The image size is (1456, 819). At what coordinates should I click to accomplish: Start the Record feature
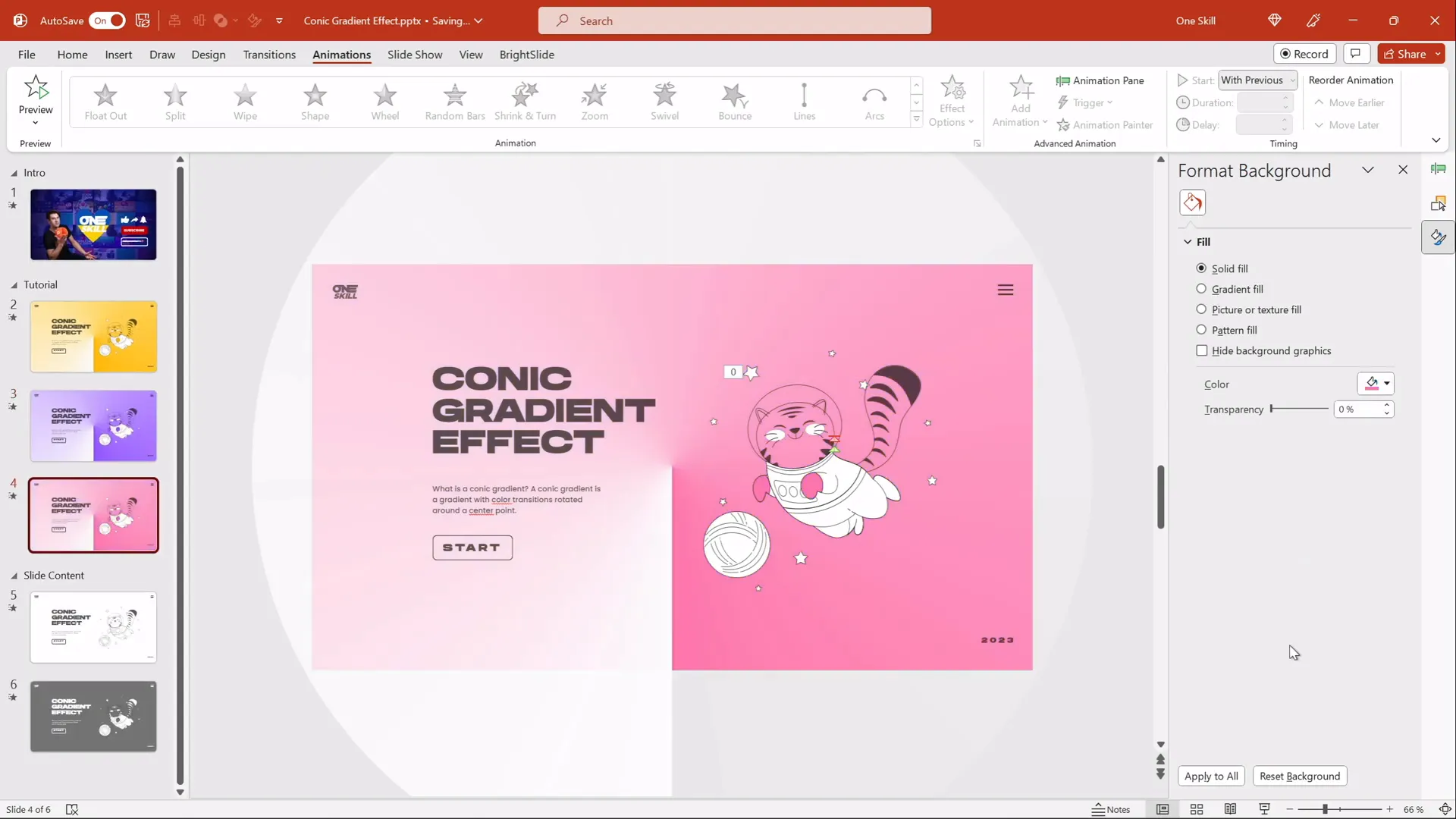coord(1306,54)
